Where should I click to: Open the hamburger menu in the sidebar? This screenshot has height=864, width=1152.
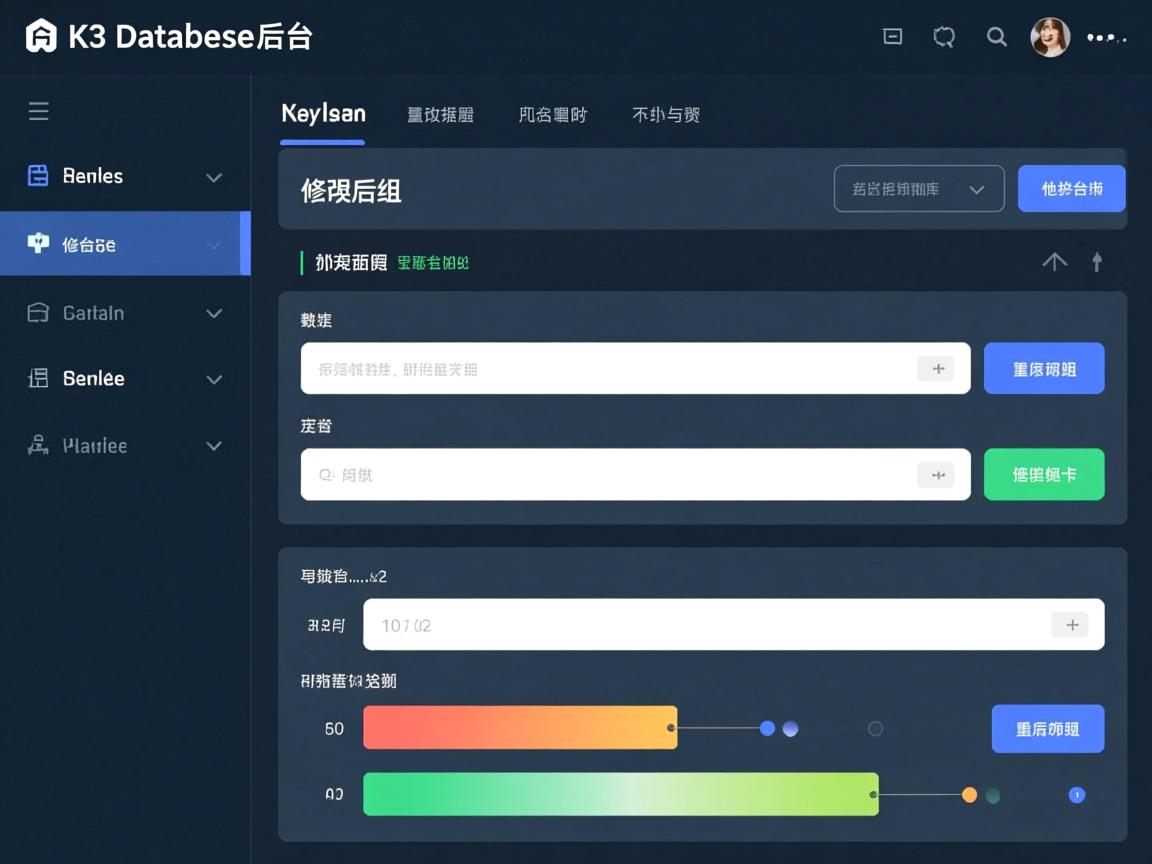[38, 111]
